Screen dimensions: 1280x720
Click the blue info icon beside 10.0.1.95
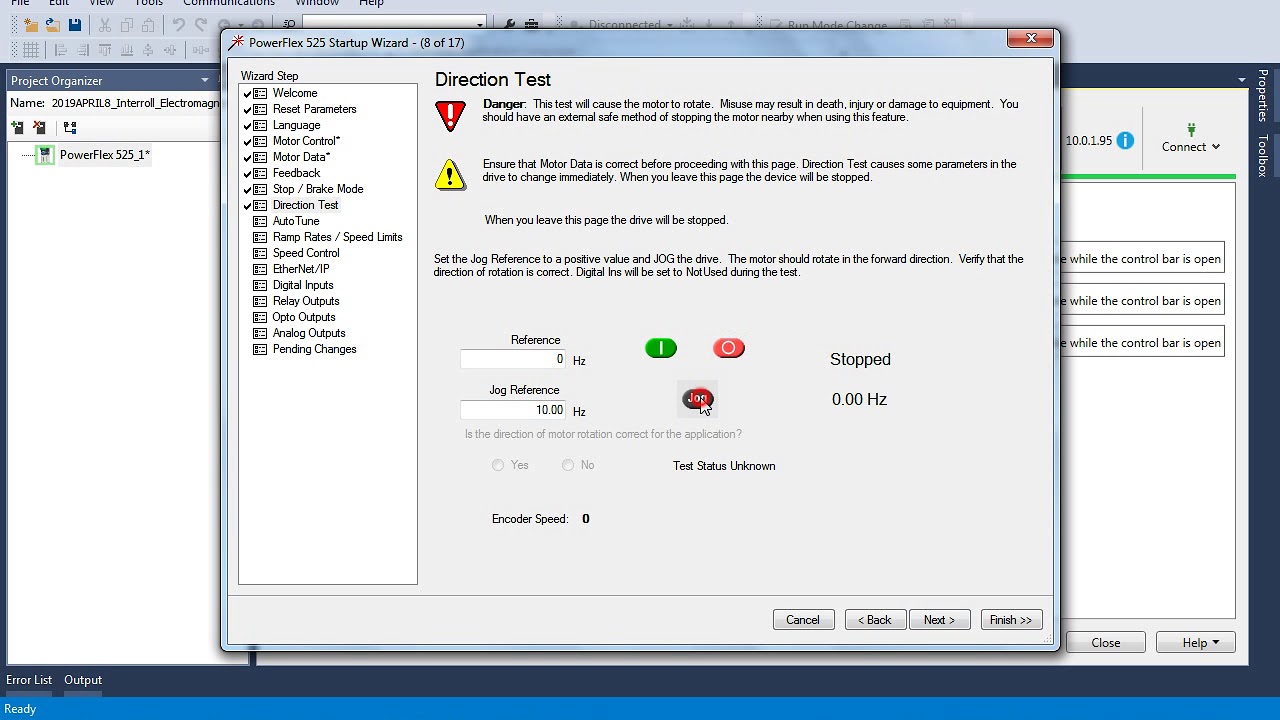click(1125, 141)
